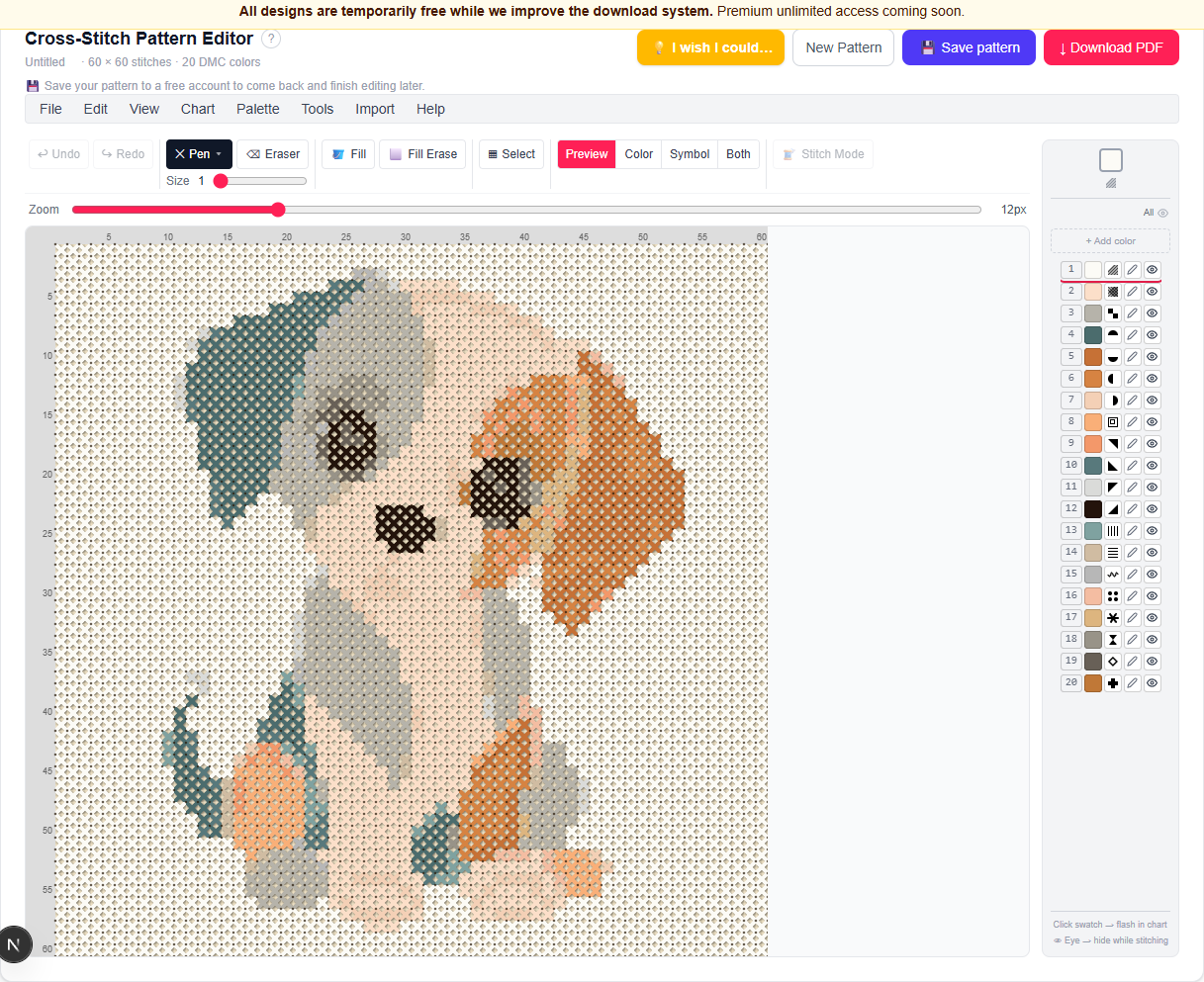
Task: Click diamond symbol for color 19
Action: 1113,662
